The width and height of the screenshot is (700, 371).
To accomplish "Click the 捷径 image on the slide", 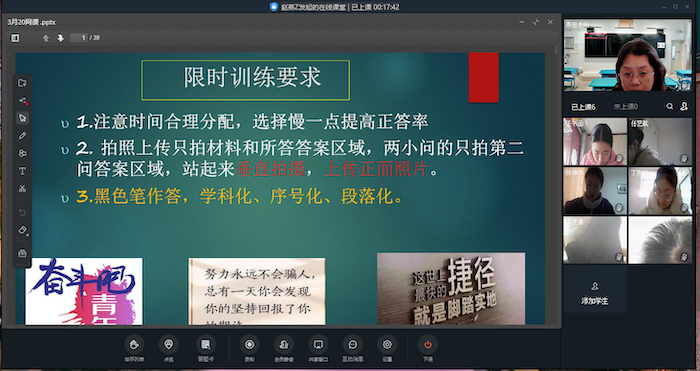I will 451,288.
